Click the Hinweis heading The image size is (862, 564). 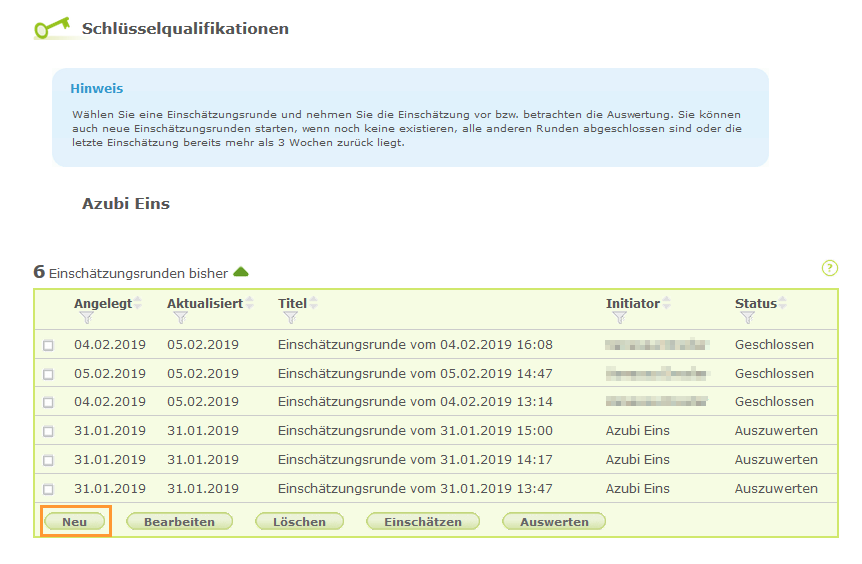pyautogui.click(x=96, y=89)
